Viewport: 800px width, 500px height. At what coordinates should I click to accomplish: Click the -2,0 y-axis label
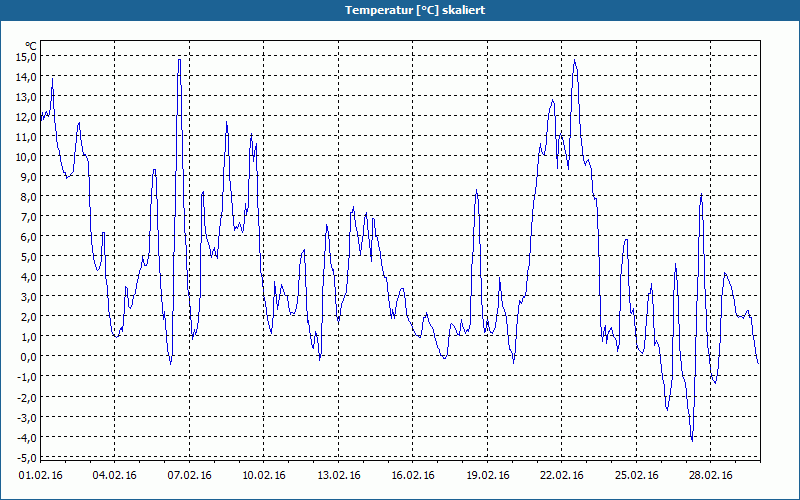click(27, 397)
